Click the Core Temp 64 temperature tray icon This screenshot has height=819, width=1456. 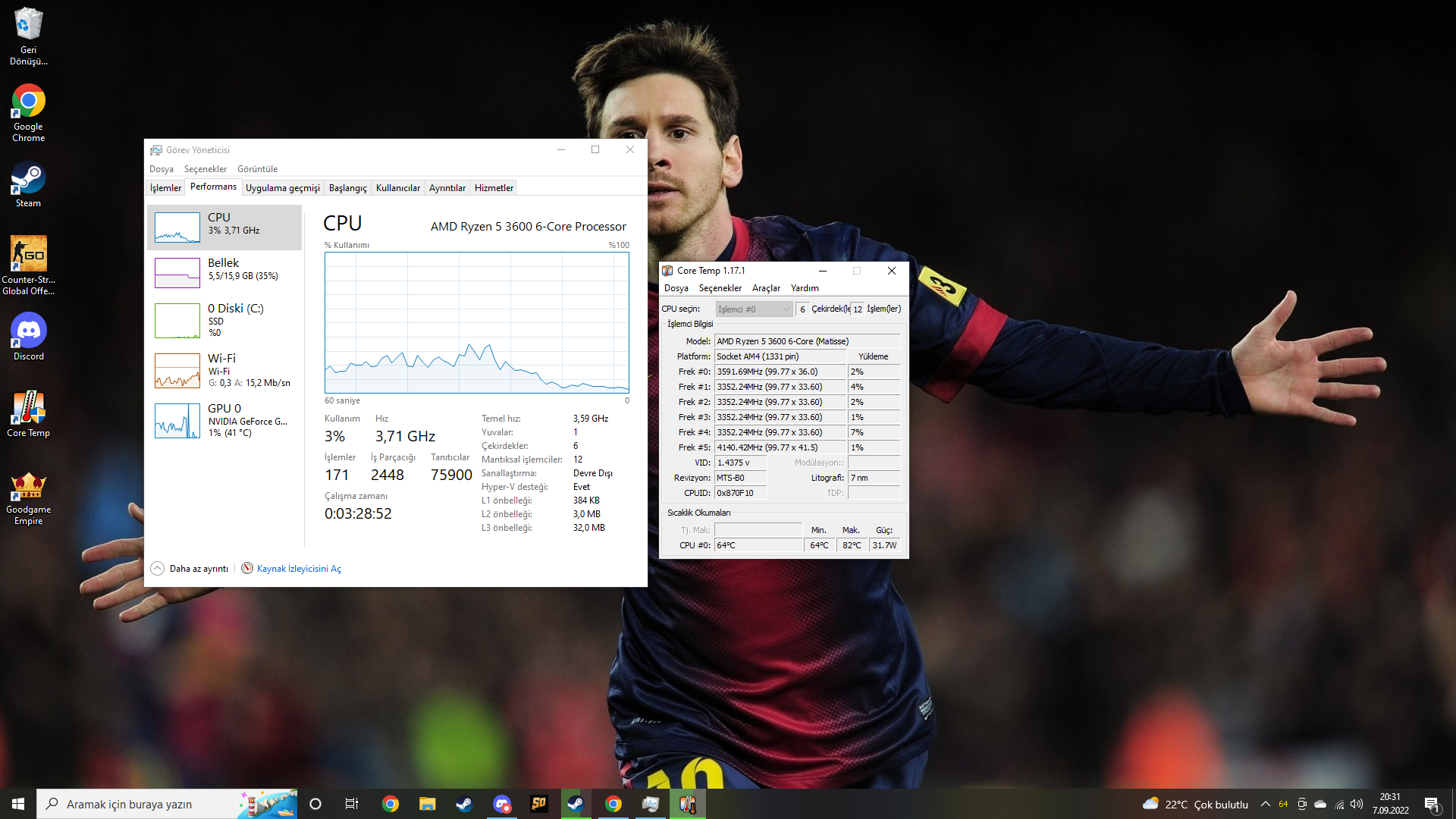point(1283,804)
